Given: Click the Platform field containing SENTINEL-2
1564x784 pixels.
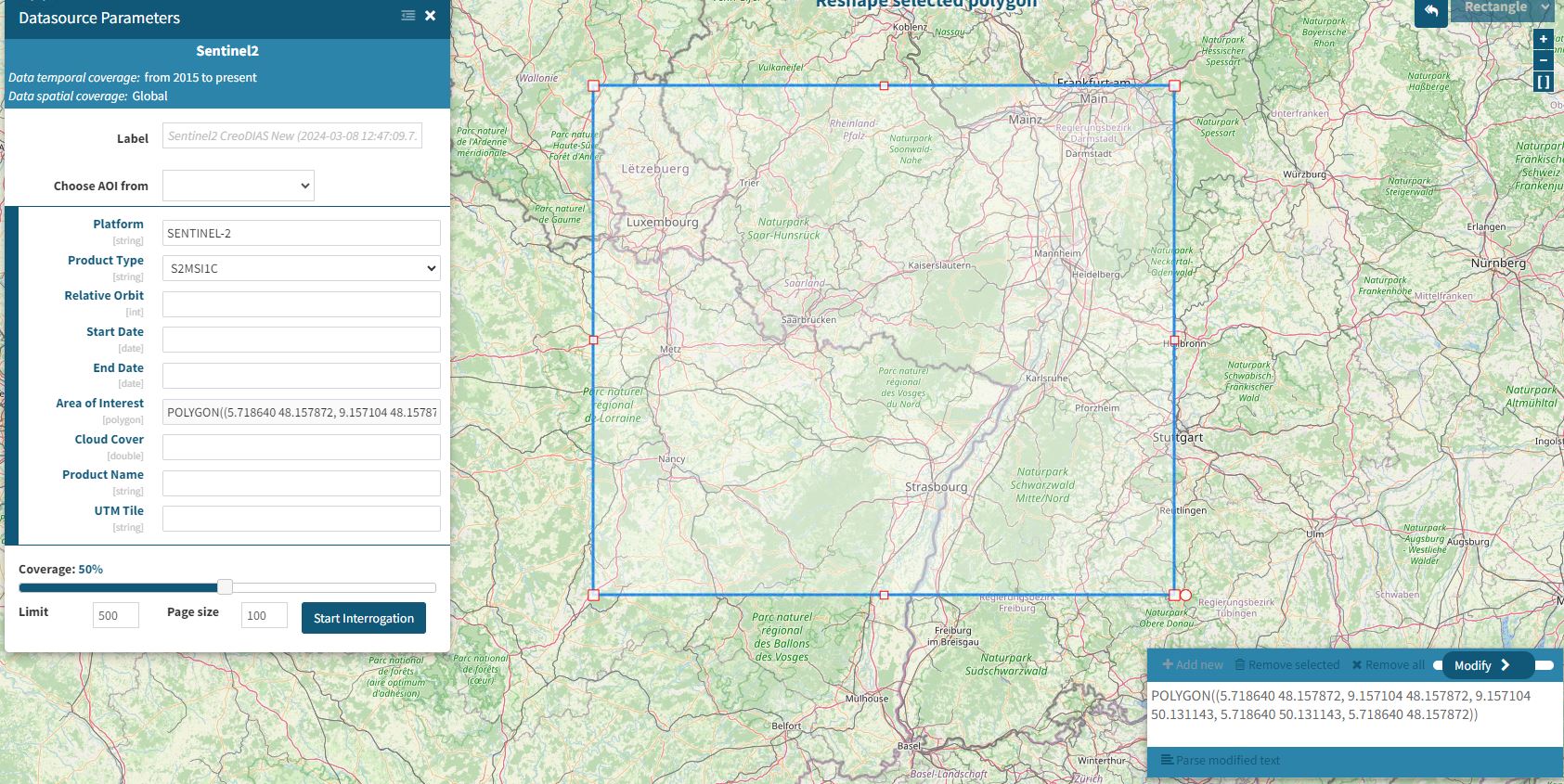Looking at the screenshot, I should [x=302, y=233].
